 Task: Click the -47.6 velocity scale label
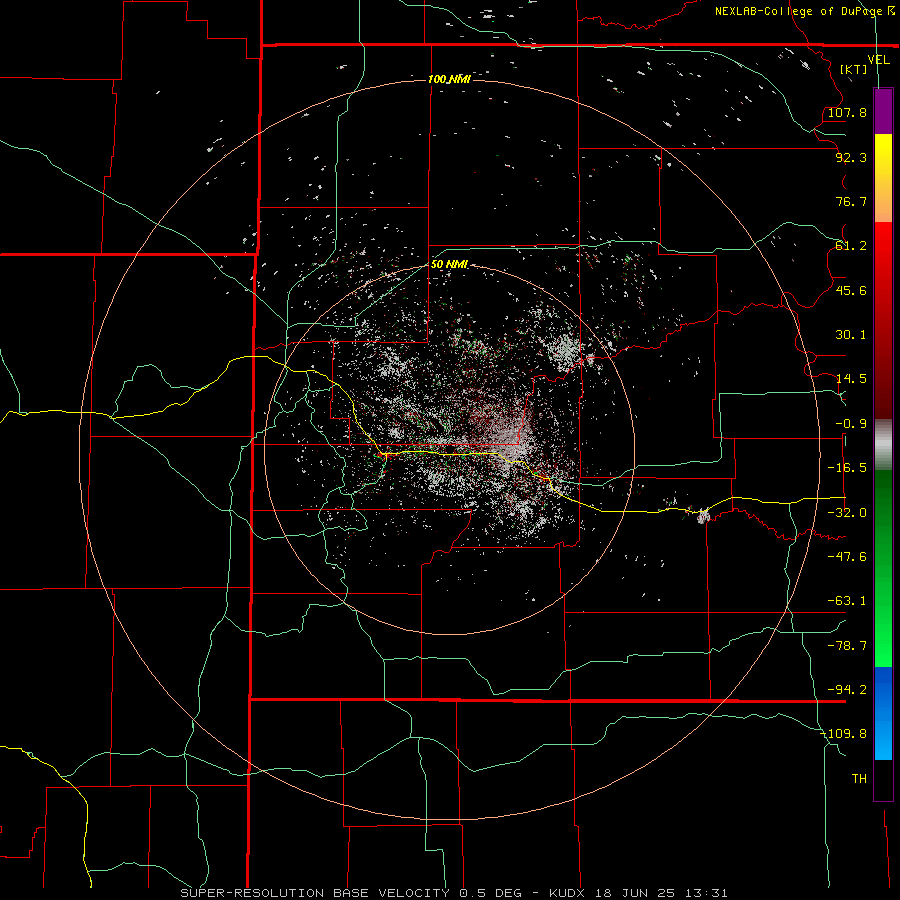click(847, 557)
